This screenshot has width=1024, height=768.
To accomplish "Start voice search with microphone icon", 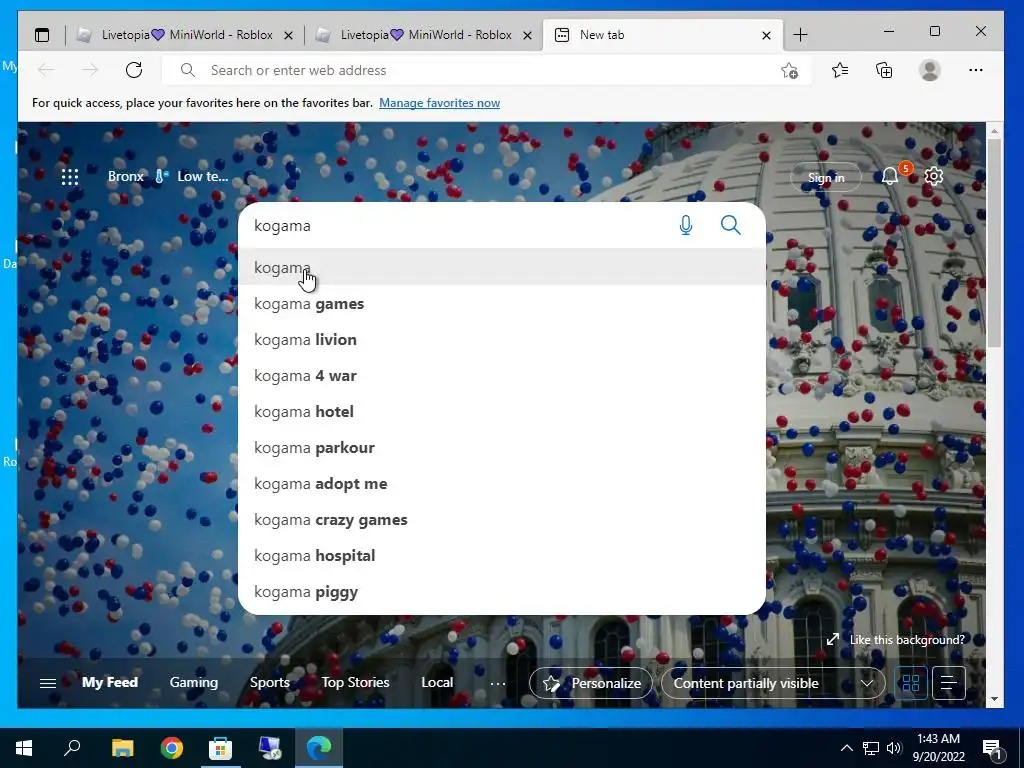I will coord(686,225).
